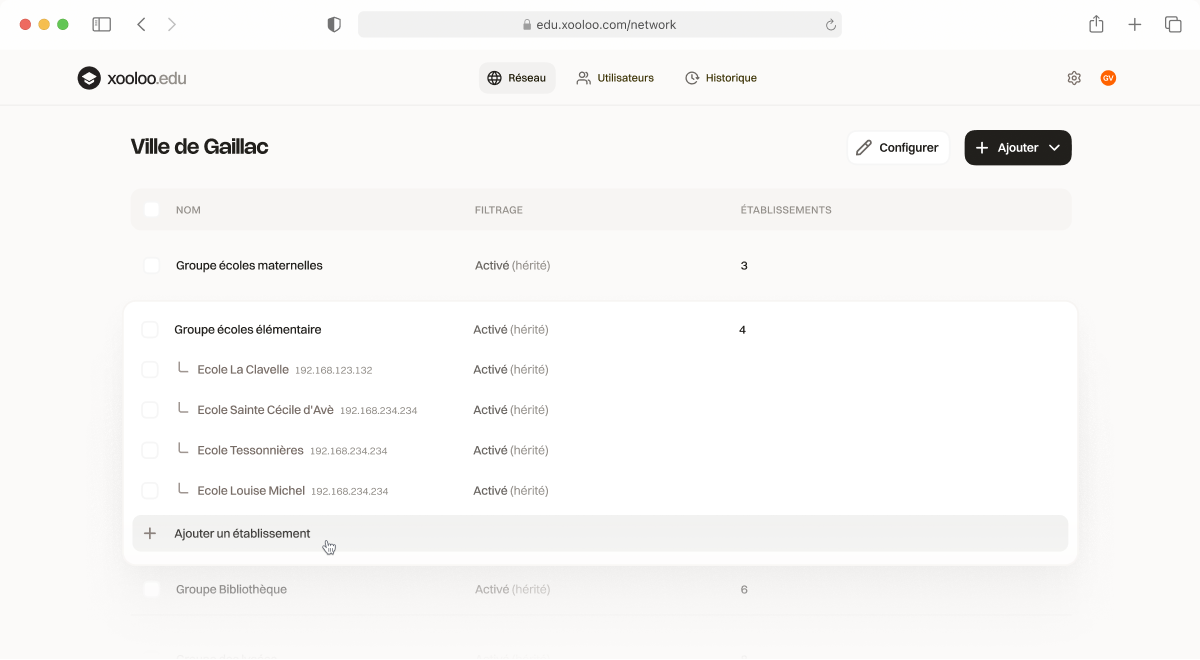Expand the Groupe Bibliothèque row
The width and height of the screenshot is (1200, 660).
coord(600,590)
